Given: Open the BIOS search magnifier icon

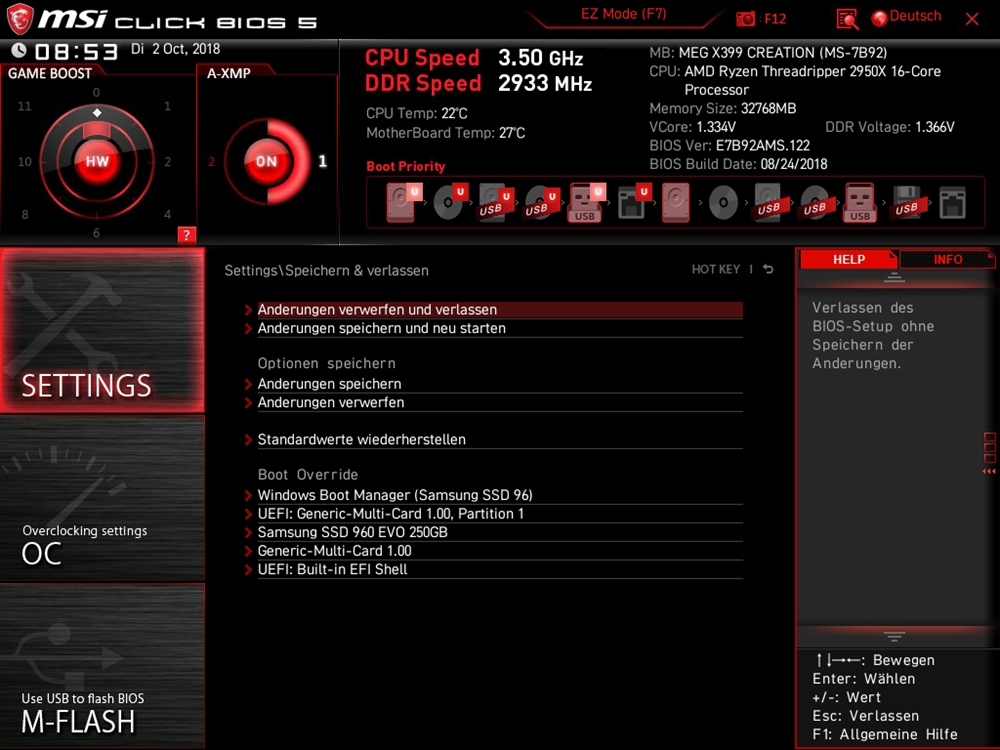Looking at the screenshot, I should tap(847, 19).
